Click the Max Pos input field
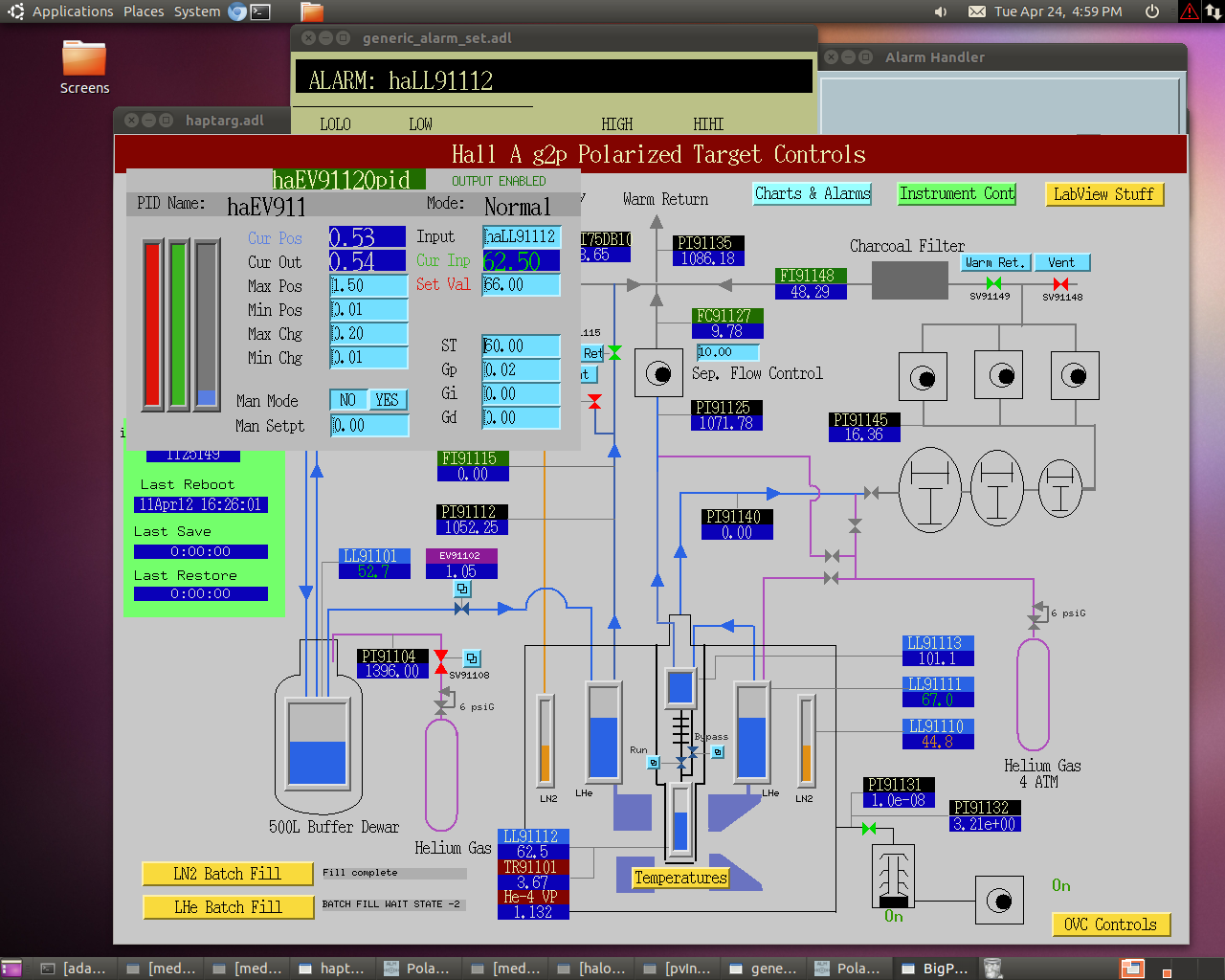 368,286
